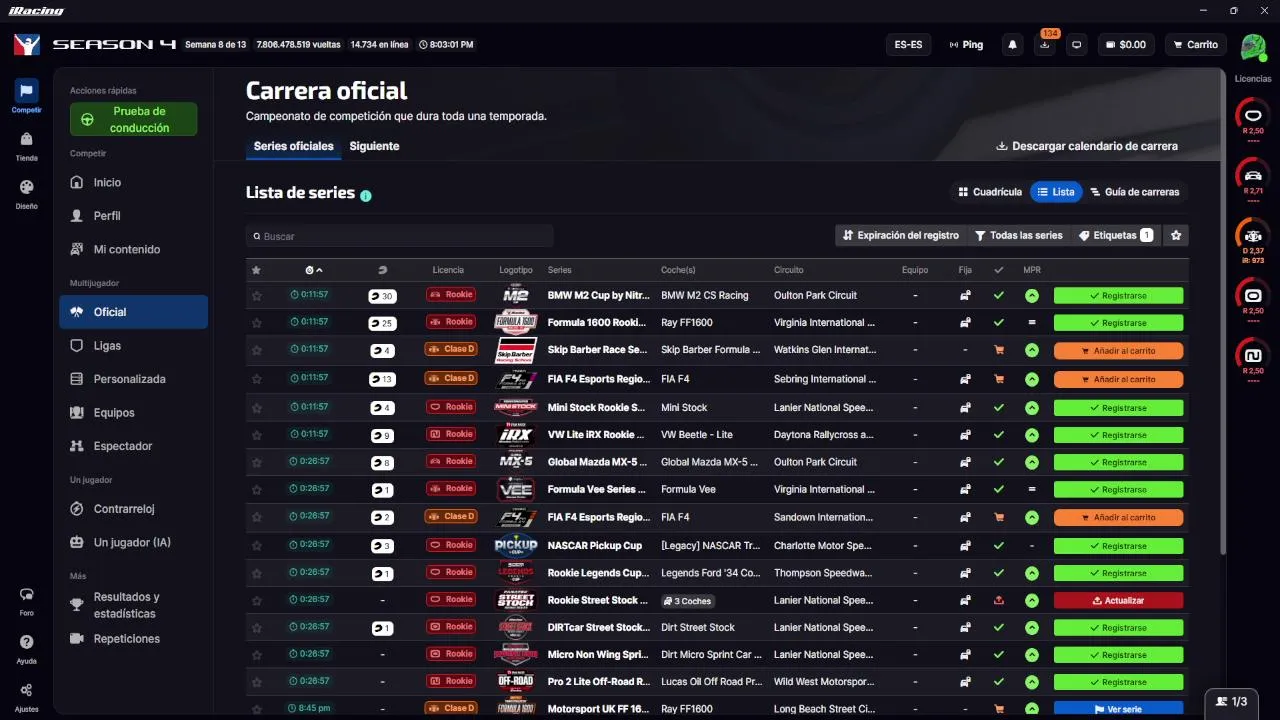Open the Todas las series filter dropdown
The height and width of the screenshot is (720, 1280).
pyautogui.click(x=1019, y=236)
